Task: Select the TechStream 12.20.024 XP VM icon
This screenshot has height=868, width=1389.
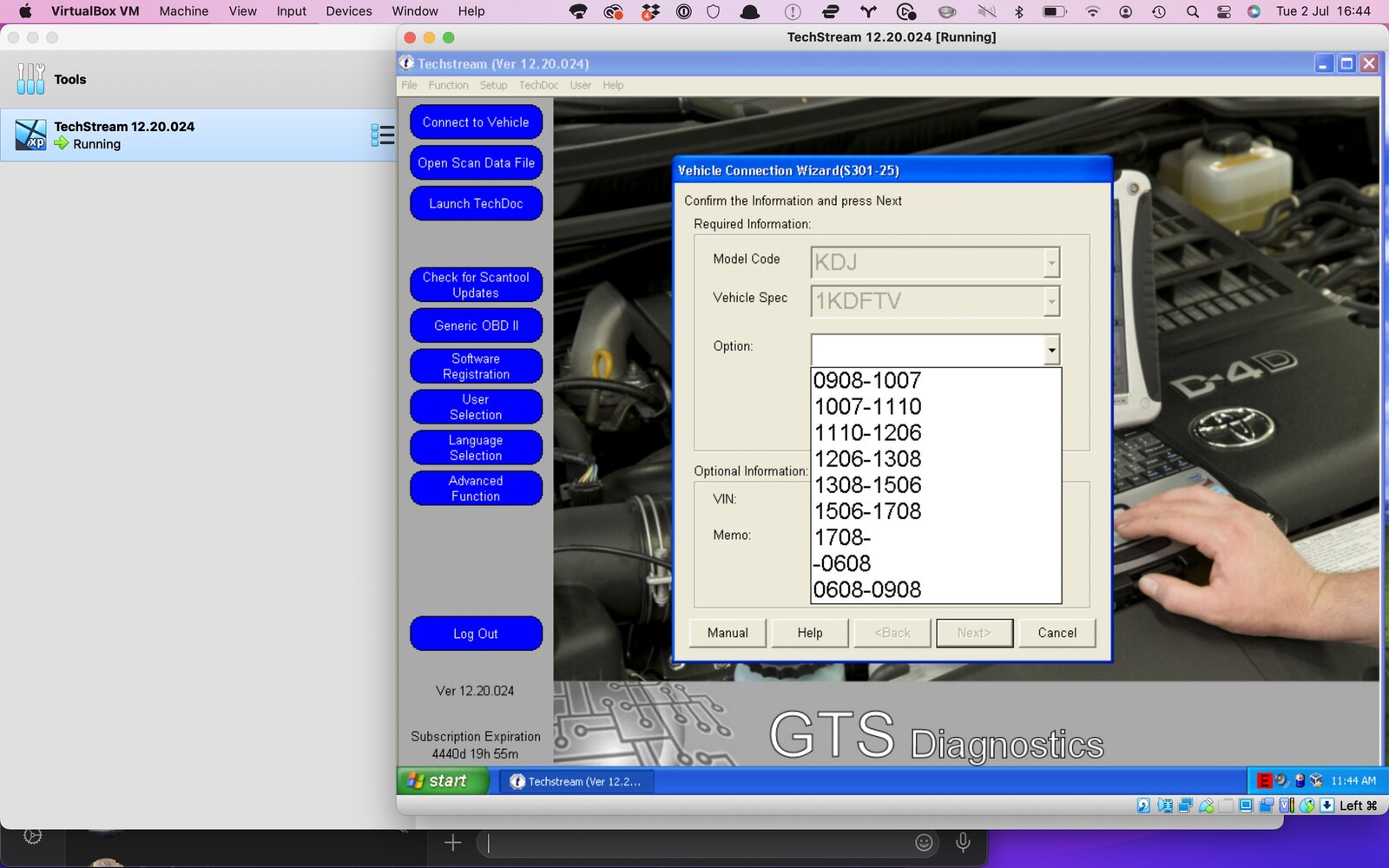Action: pyautogui.click(x=30, y=135)
